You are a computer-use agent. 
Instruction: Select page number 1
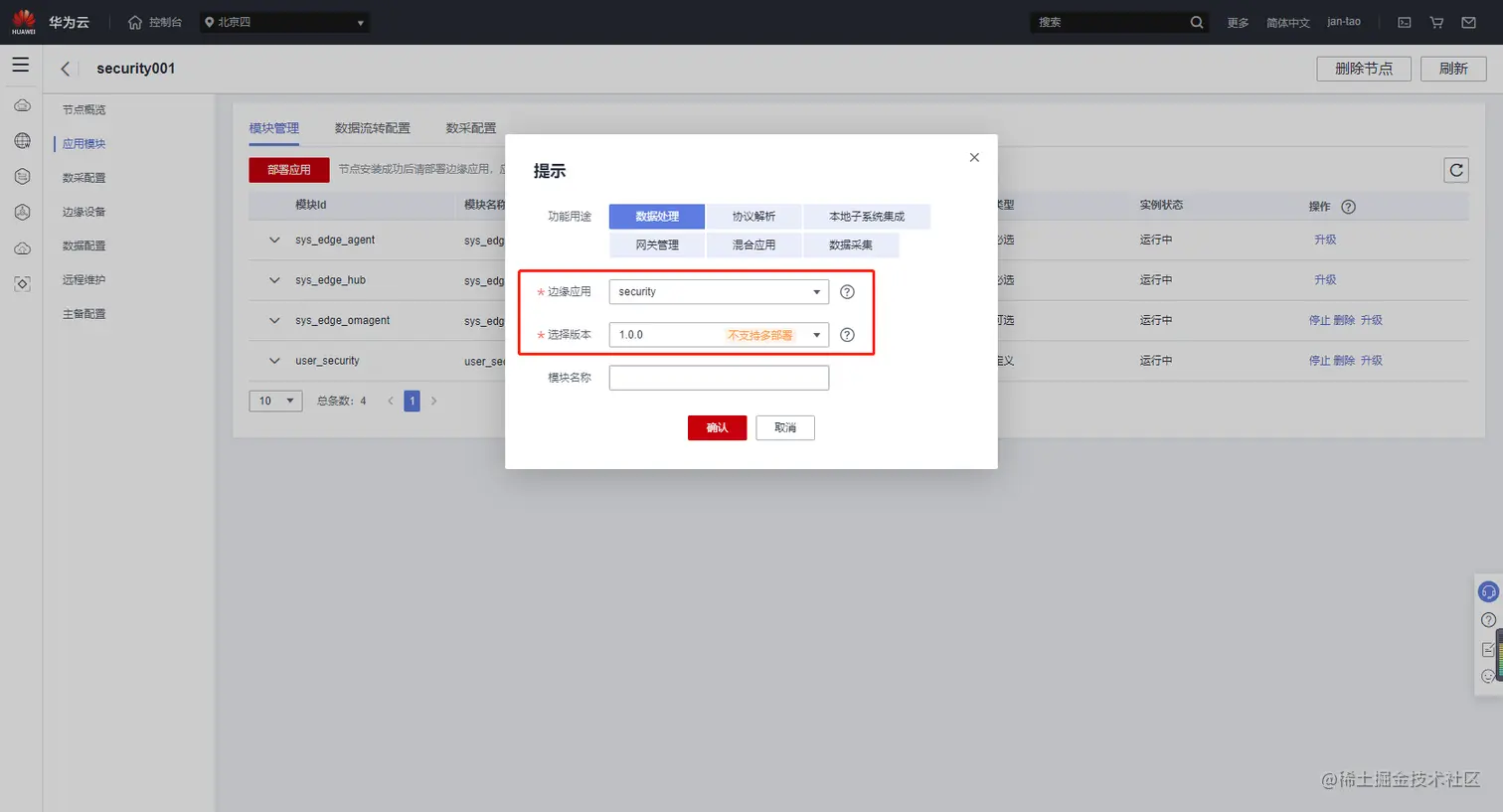click(x=412, y=402)
